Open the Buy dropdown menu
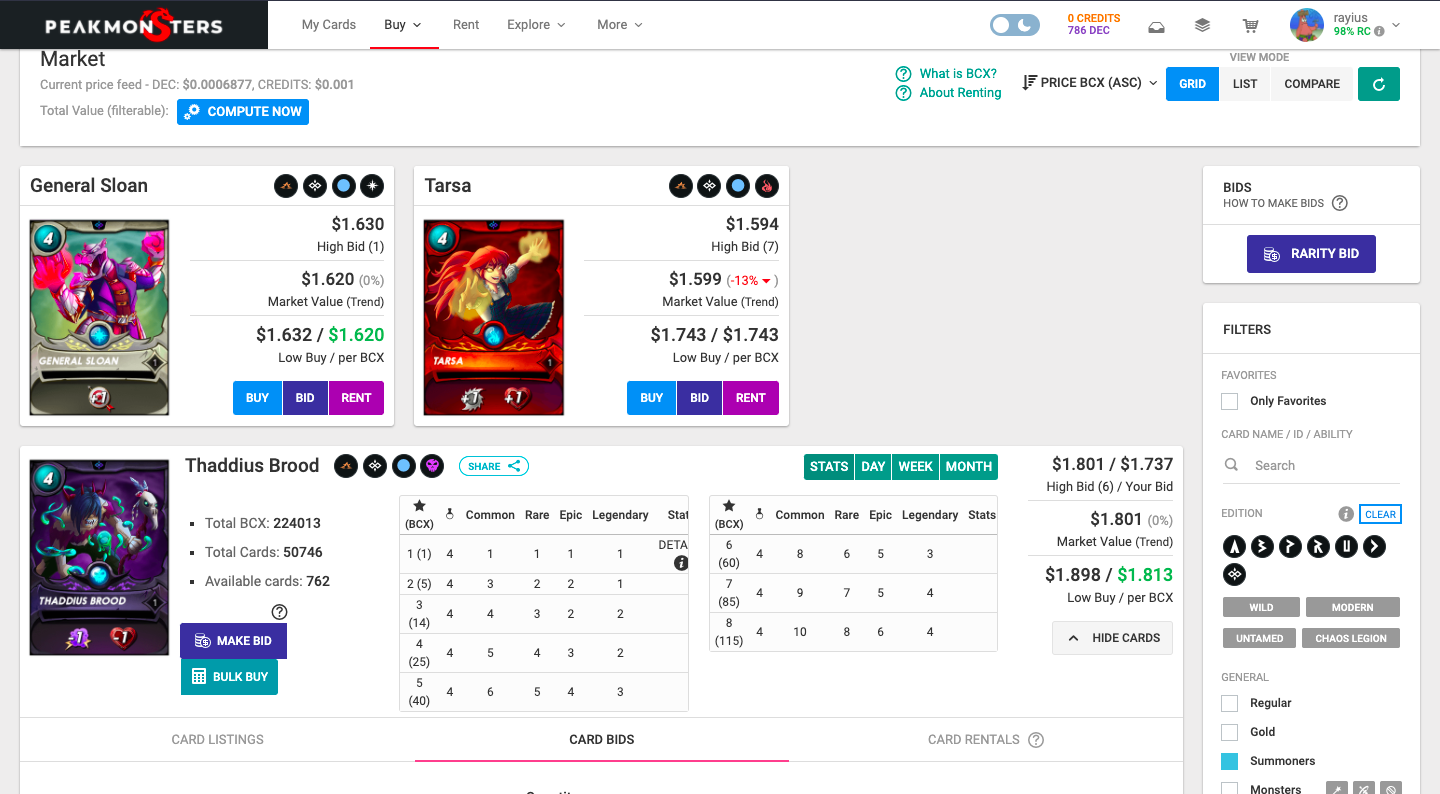Screen dimensions: 1440x794 tap(403, 25)
